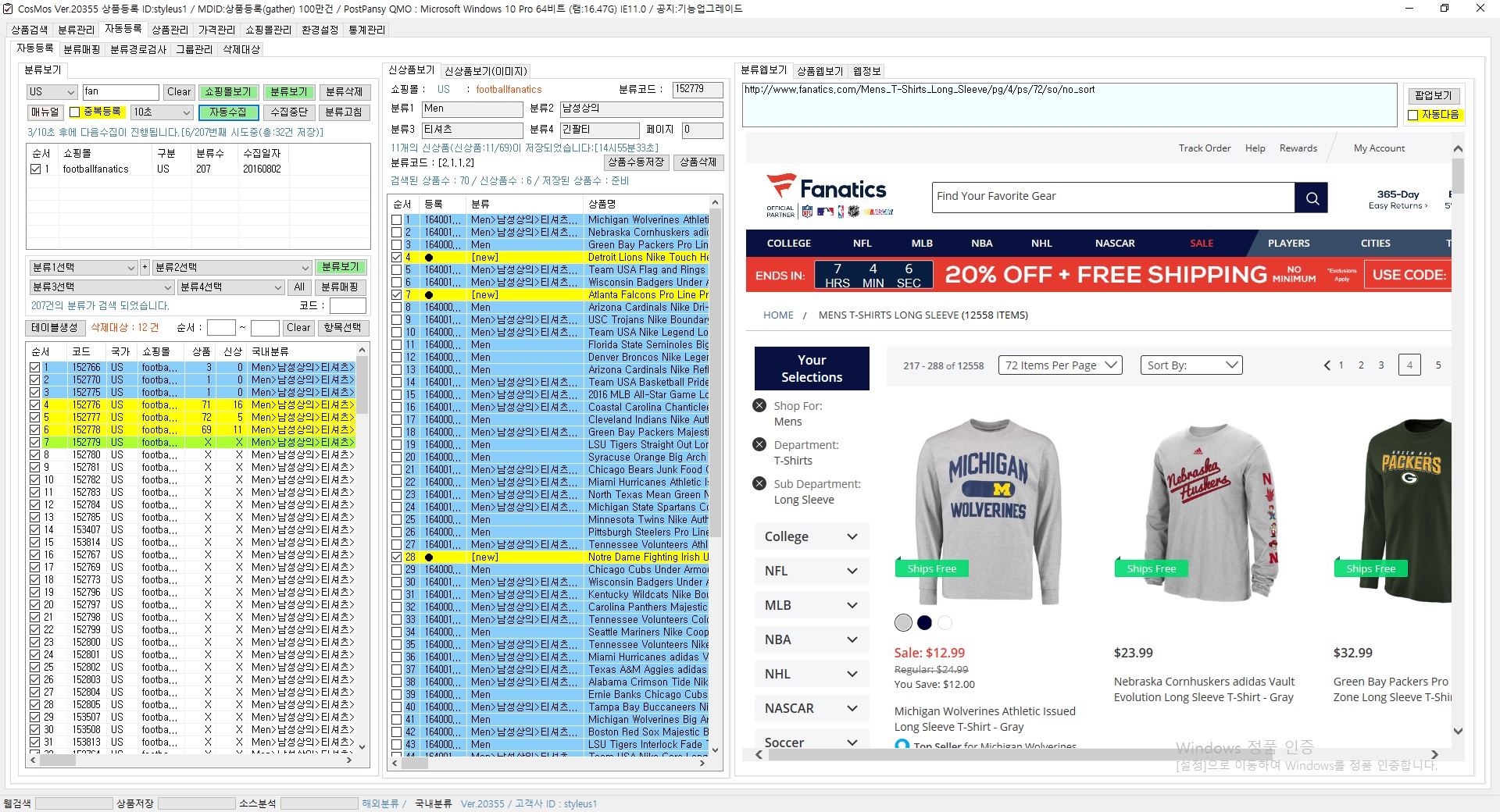Remove the Department T-Shirts filter
Viewport: 1500px width, 812px height.
pyautogui.click(x=759, y=444)
